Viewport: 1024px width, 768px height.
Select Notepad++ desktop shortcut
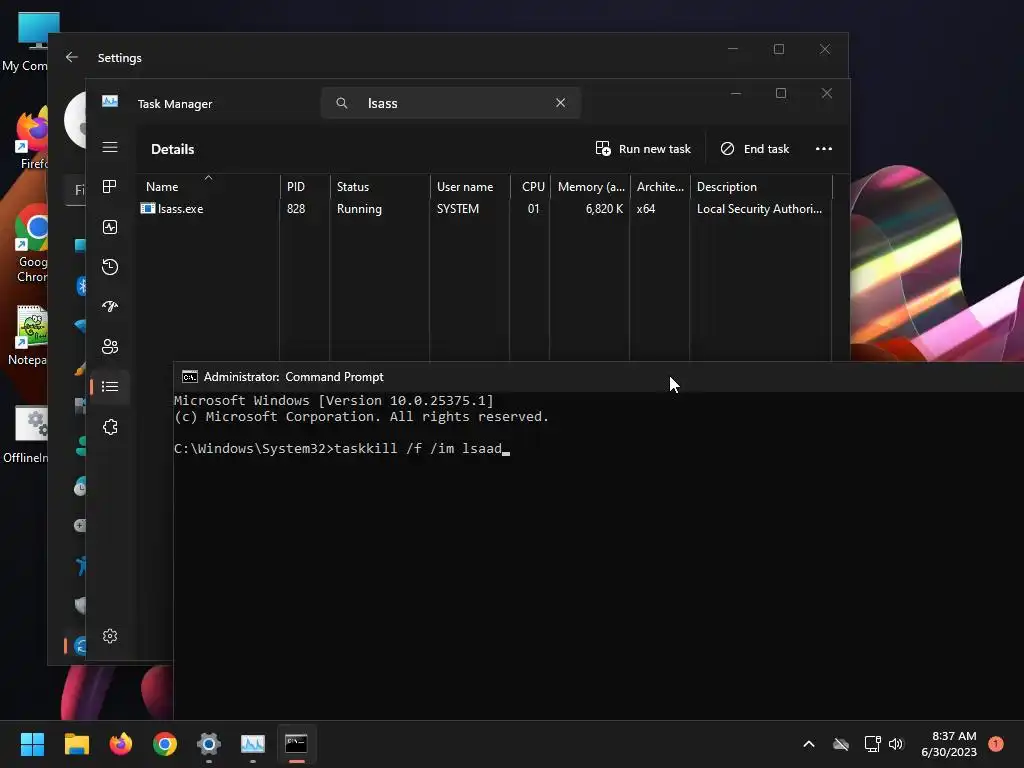tap(27, 336)
